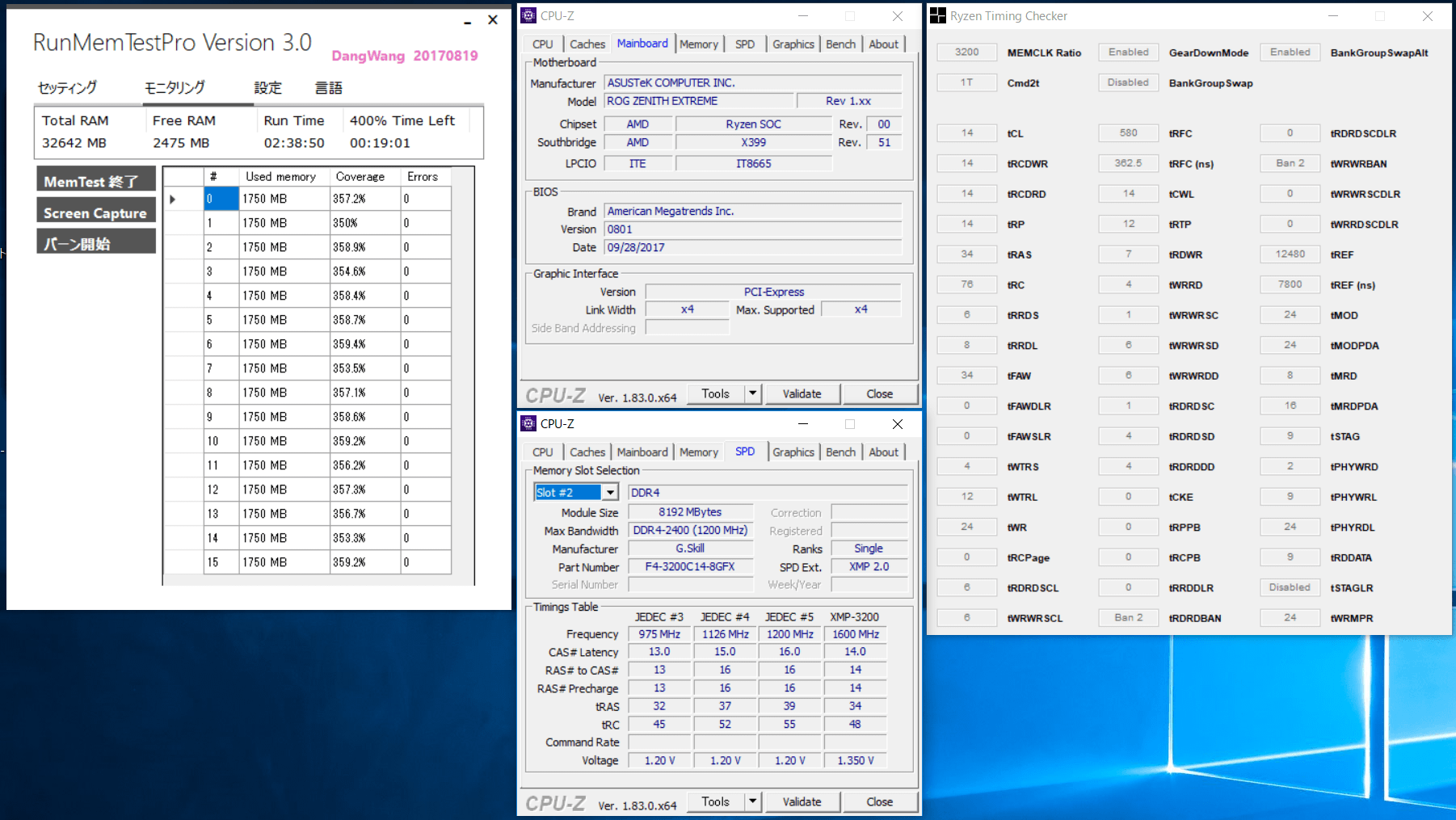Minimize the RunMemTestPro window
Viewport: 1456px width, 820px height.
pyautogui.click(x=467, y=22)
